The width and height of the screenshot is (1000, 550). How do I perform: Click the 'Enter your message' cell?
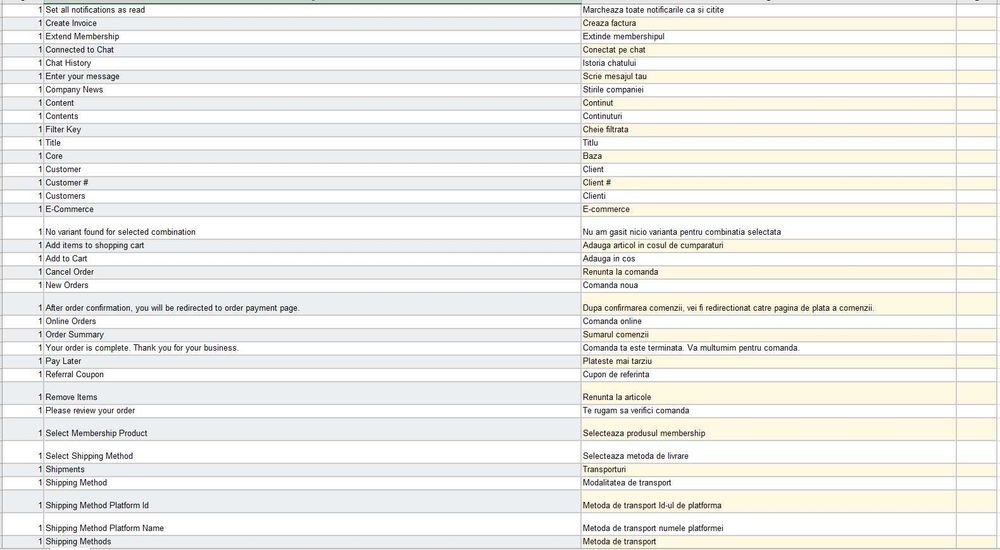tap(312, 77)
